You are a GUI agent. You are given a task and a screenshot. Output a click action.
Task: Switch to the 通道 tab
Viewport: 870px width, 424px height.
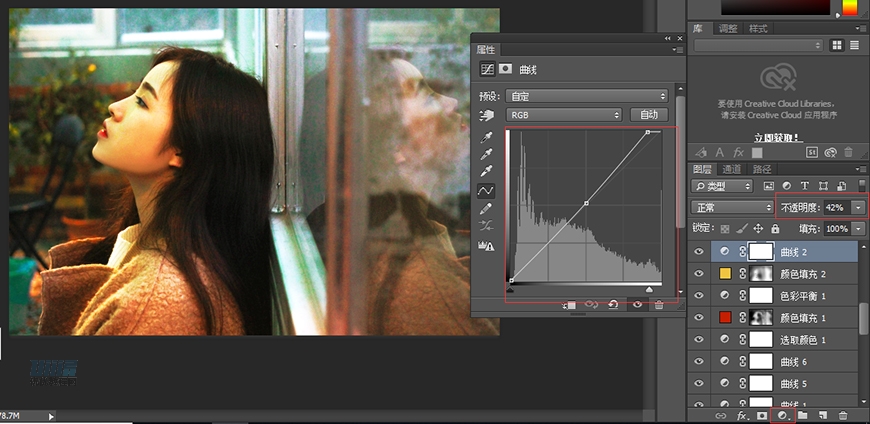(732, 169)
